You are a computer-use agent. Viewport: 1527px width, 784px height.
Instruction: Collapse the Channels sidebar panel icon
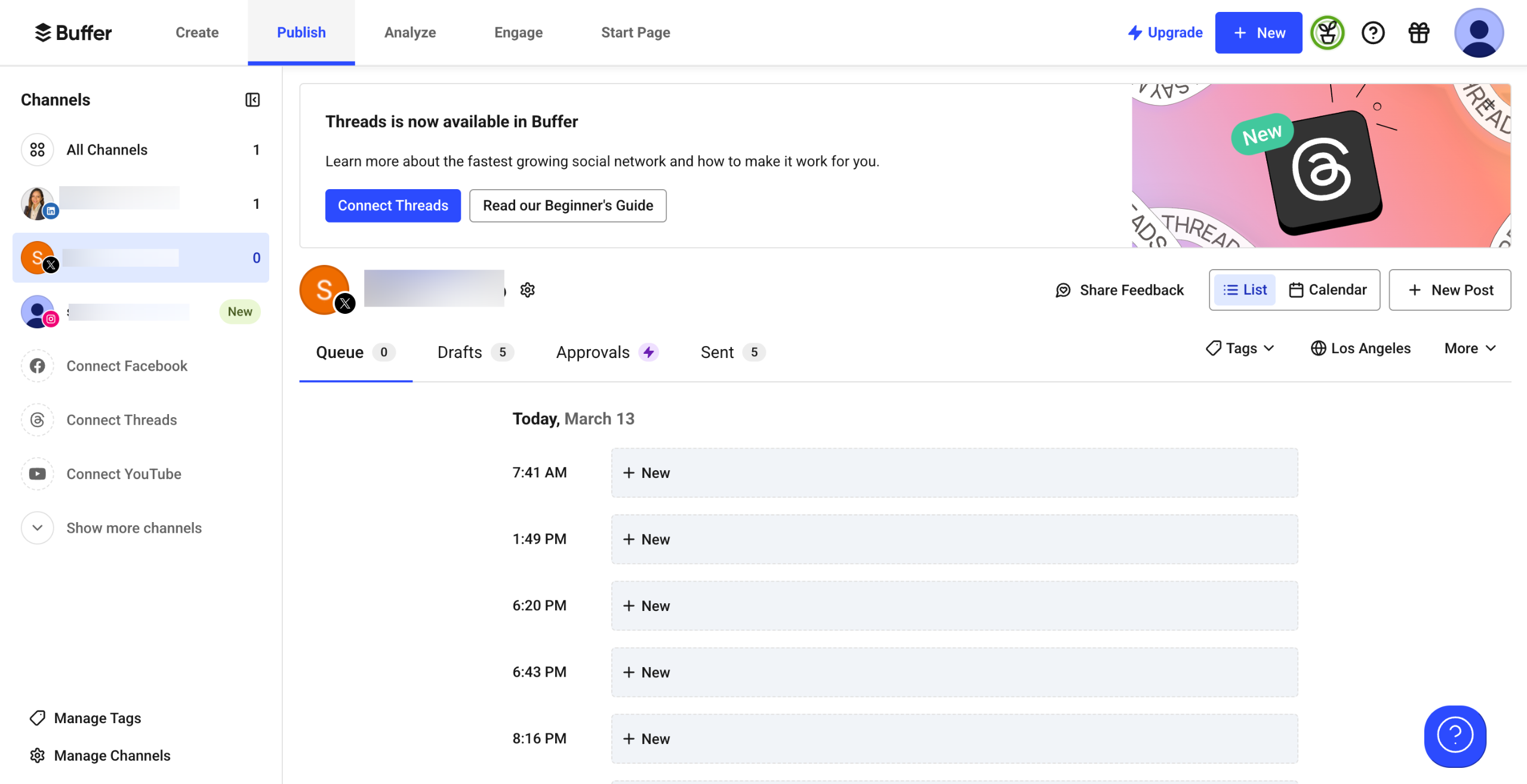click(253, 100)
